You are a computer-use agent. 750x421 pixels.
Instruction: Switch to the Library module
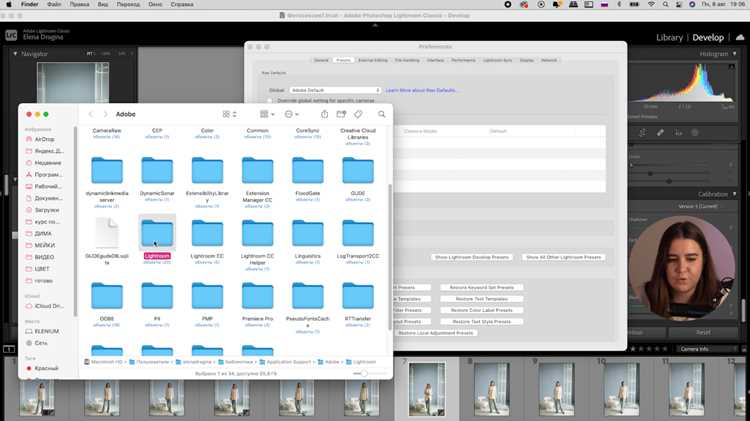pos(669,37)
